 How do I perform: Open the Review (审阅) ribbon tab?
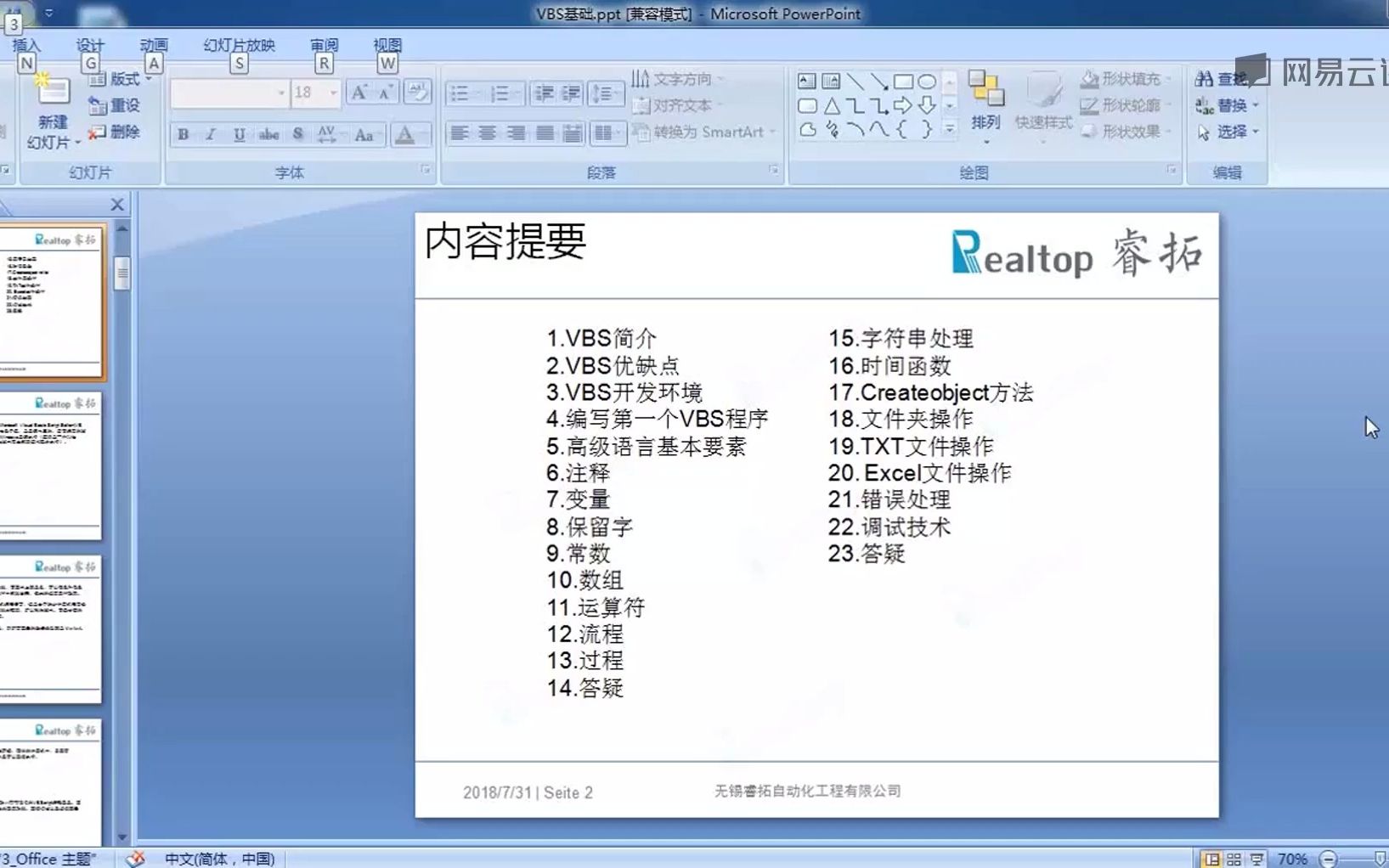tap(324, 46)
